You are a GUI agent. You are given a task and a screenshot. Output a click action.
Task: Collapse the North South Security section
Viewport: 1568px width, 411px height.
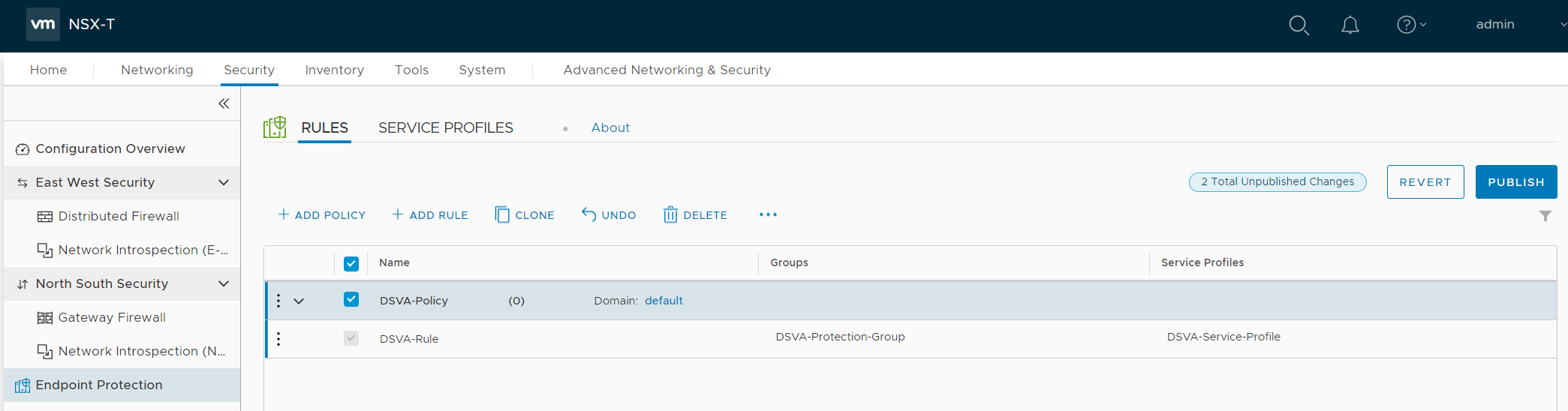(223, 283)
